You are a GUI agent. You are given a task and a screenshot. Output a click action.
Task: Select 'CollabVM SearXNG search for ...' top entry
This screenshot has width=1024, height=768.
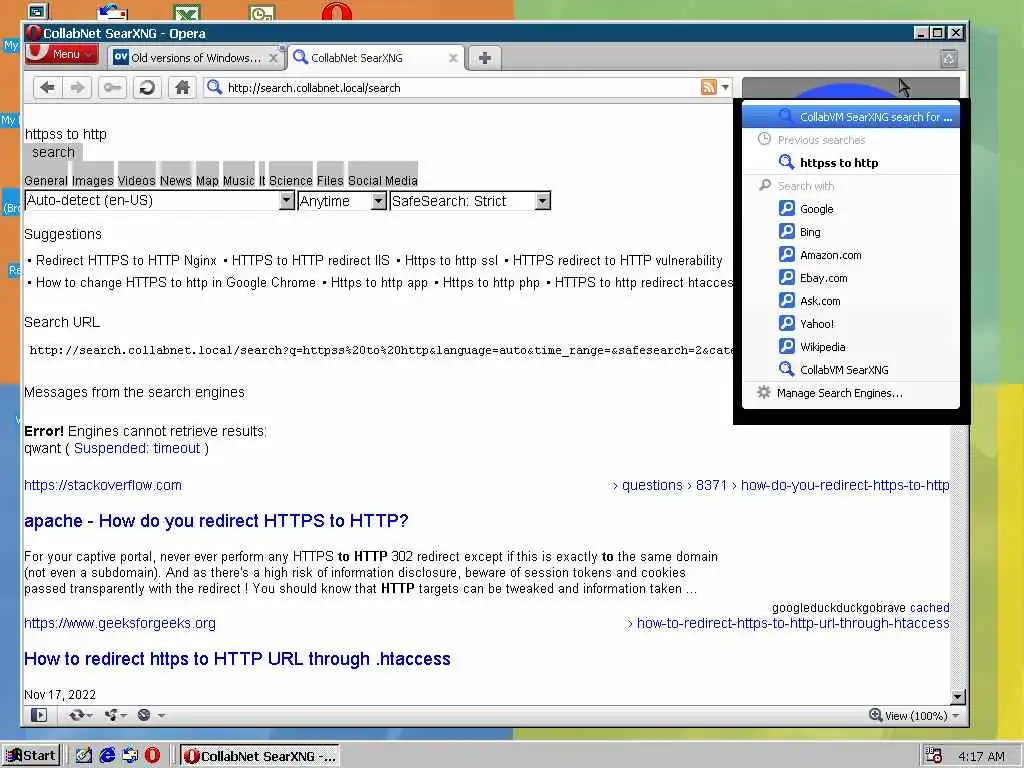coord(851,117)
